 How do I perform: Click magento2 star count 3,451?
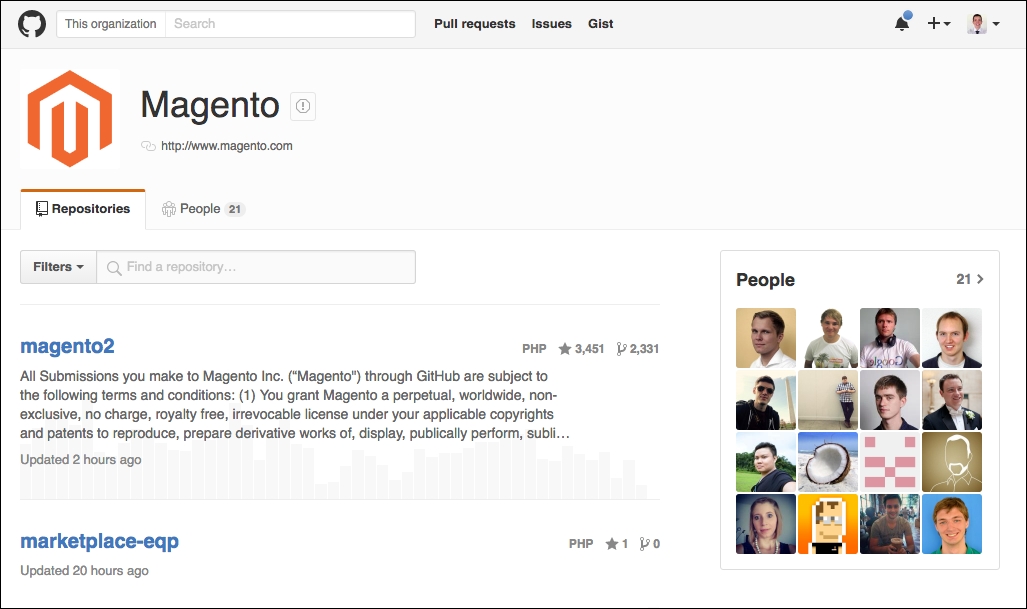click(582, 349)
